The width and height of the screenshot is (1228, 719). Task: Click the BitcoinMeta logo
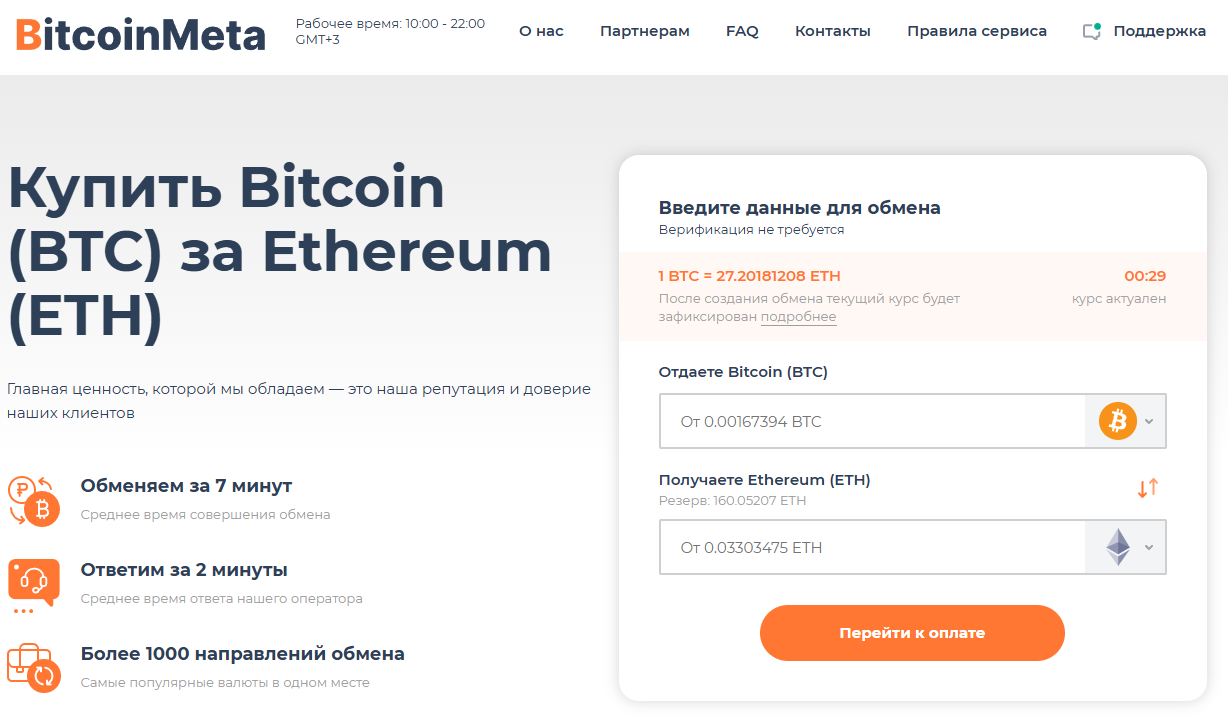coord(141,36)
